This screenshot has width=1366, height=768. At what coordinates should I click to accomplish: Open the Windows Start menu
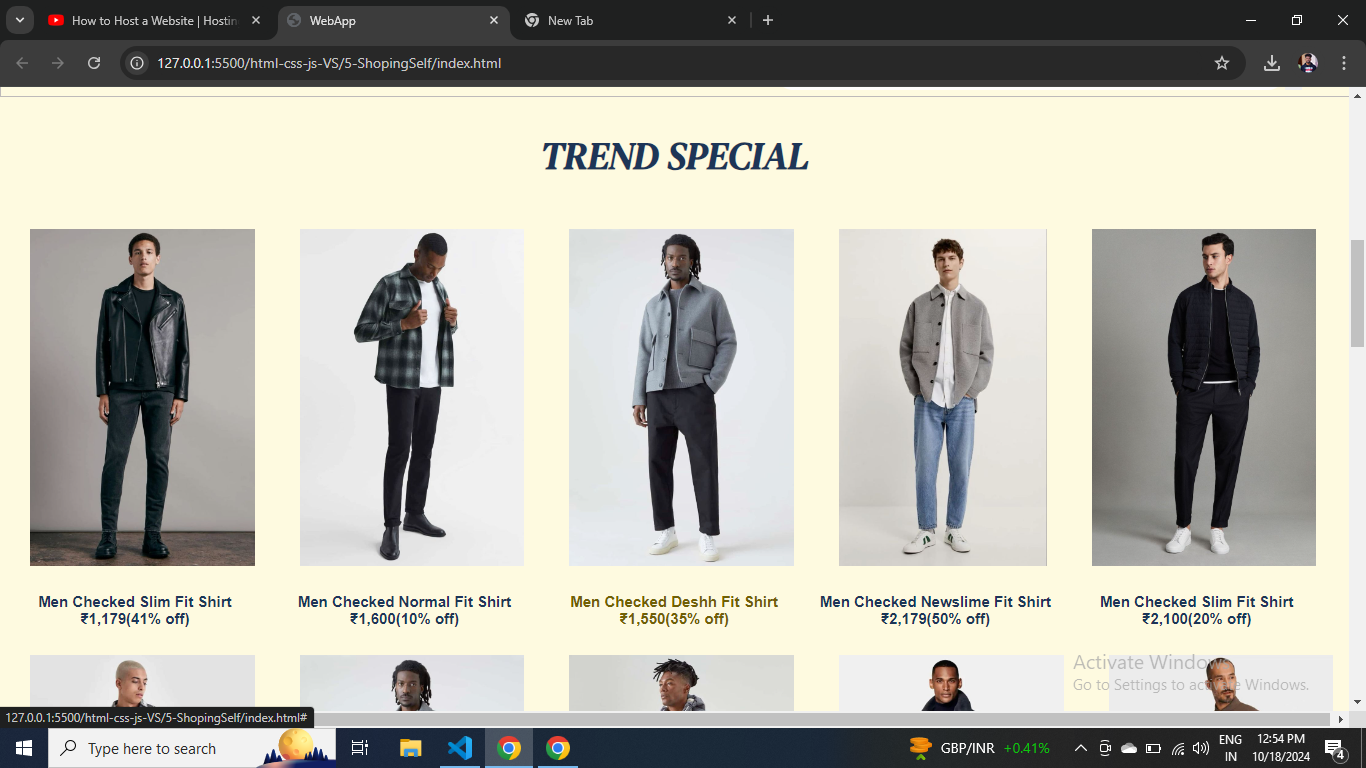pos(24,748)
